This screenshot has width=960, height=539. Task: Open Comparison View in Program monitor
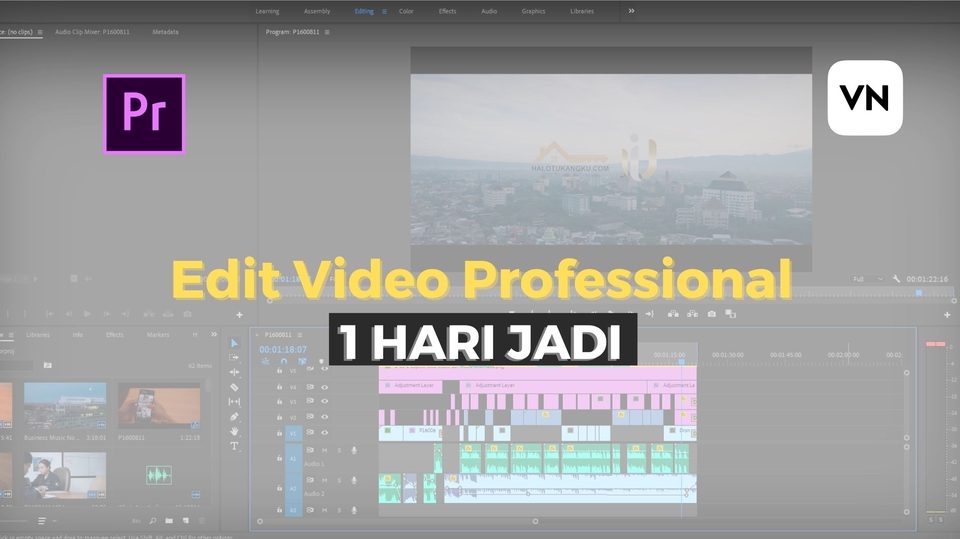pos(730,314)
